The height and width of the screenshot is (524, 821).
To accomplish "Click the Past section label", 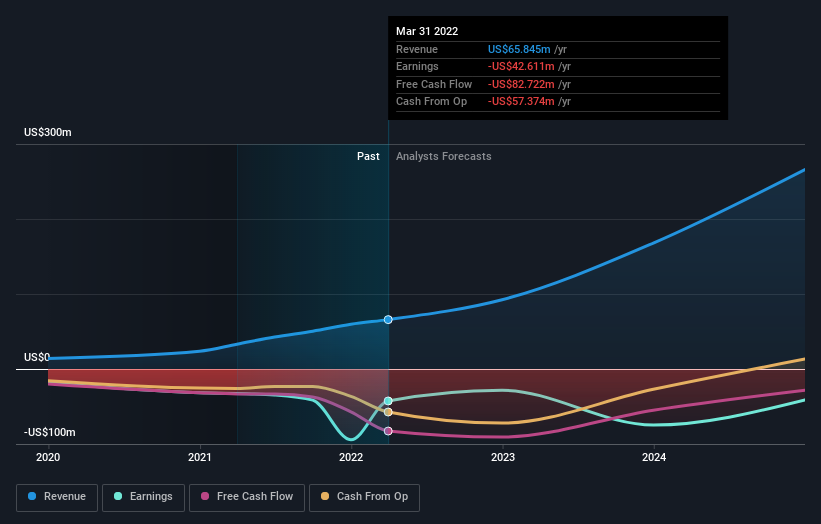I will click(368, 157).
